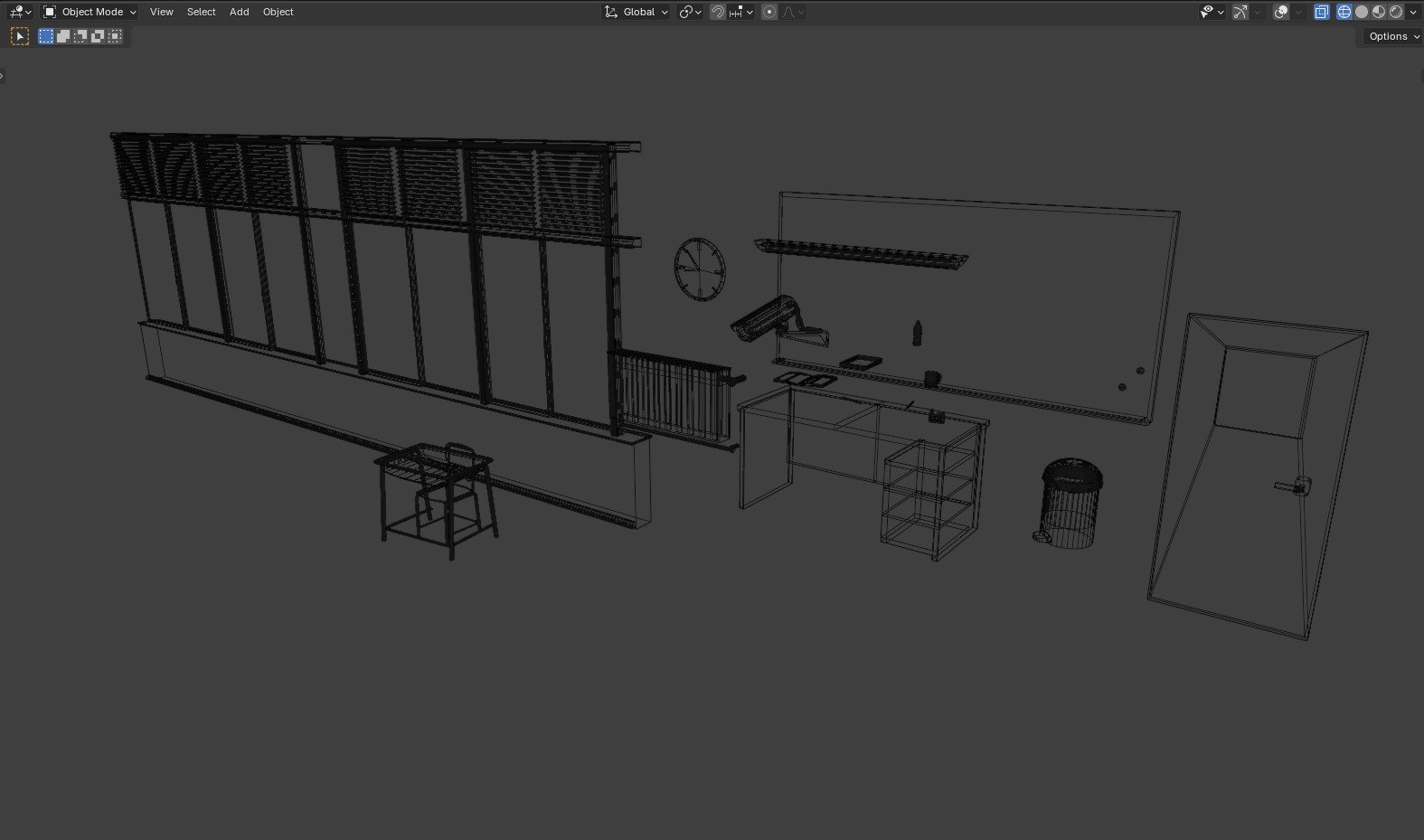Screen dimensions: 1424x840
Task: Select the trash bin object
Action: 1070,503
